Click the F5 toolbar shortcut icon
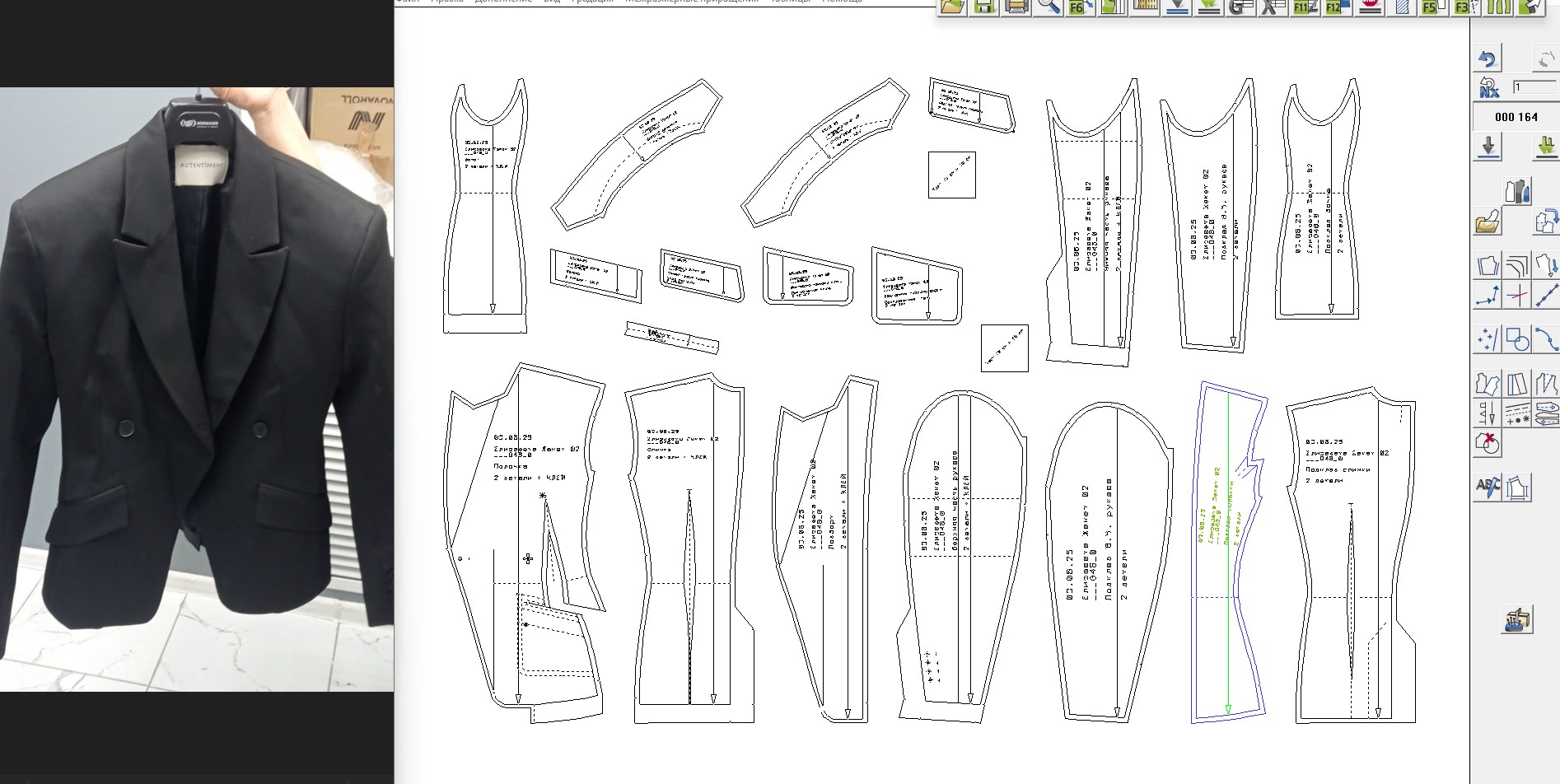 (x=1433, y=7)
